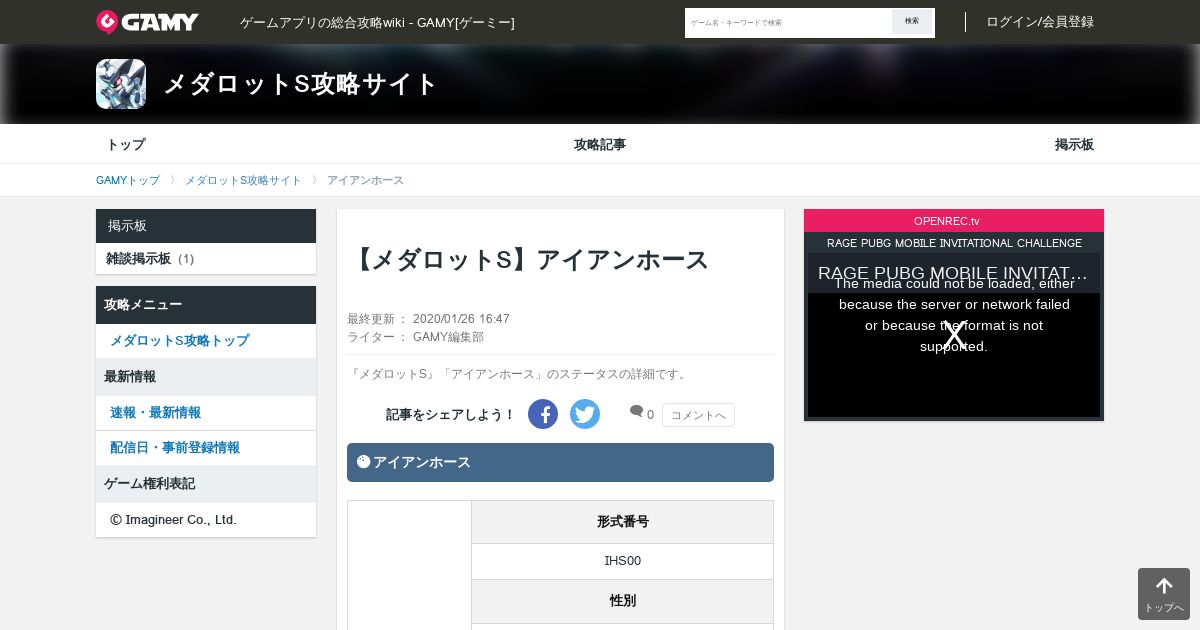Click the 掲示板 sidebar header
This screenshot has height=630, width=1200.
(206, 226)
